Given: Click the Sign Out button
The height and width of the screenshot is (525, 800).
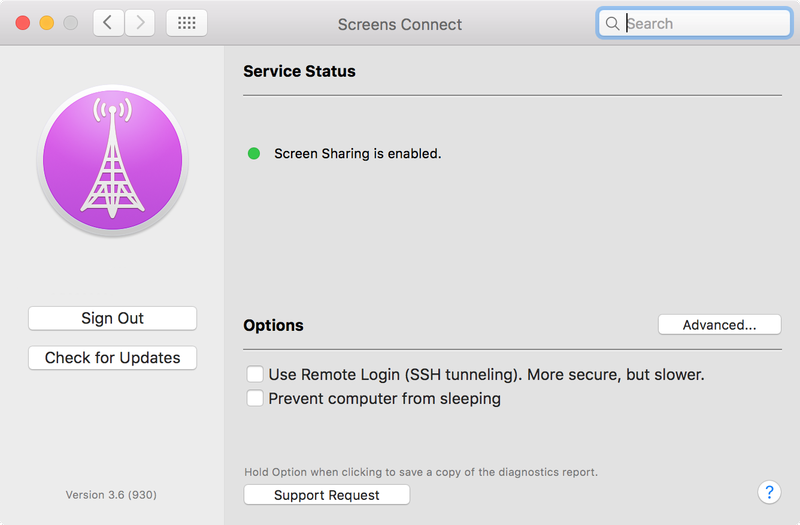Looking at the screenshot, I should tap(113, 318).
